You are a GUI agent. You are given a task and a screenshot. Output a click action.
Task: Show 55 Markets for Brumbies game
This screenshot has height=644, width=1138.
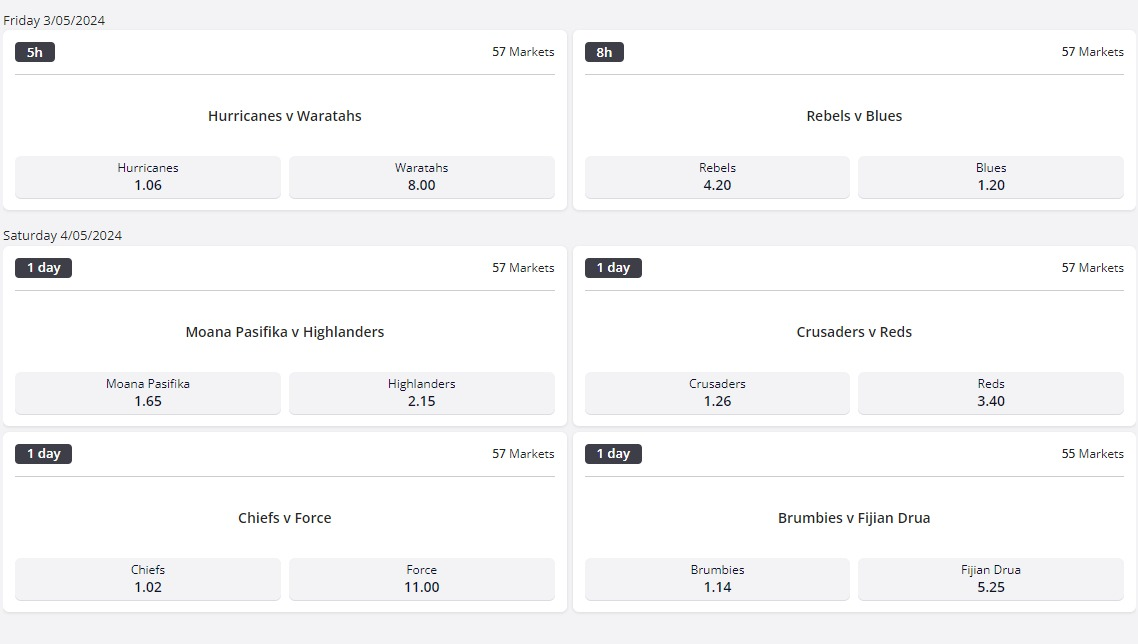click(x=1092, y=454)
